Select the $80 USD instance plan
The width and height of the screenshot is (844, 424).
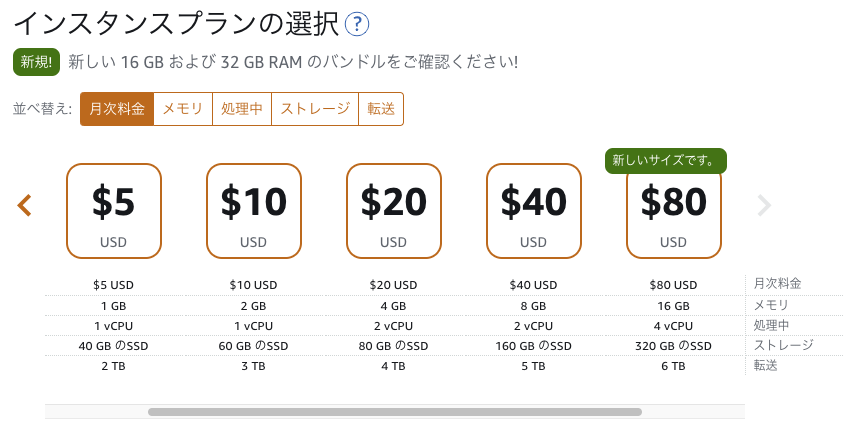click(674, 211)
